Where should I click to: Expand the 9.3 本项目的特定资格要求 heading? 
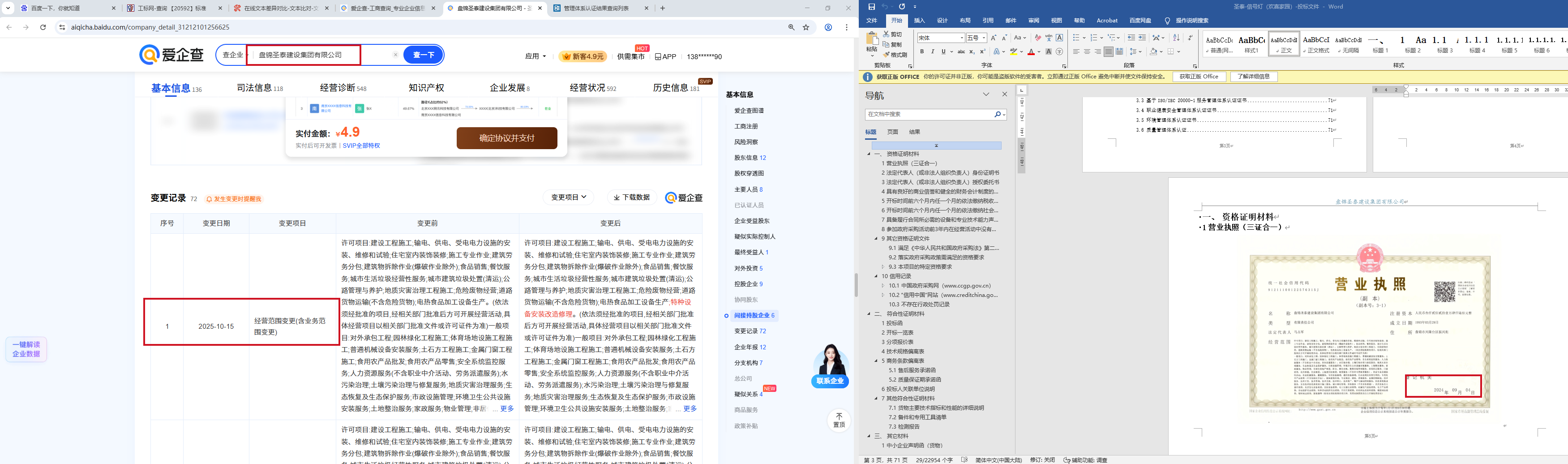(x=883, y=266)
